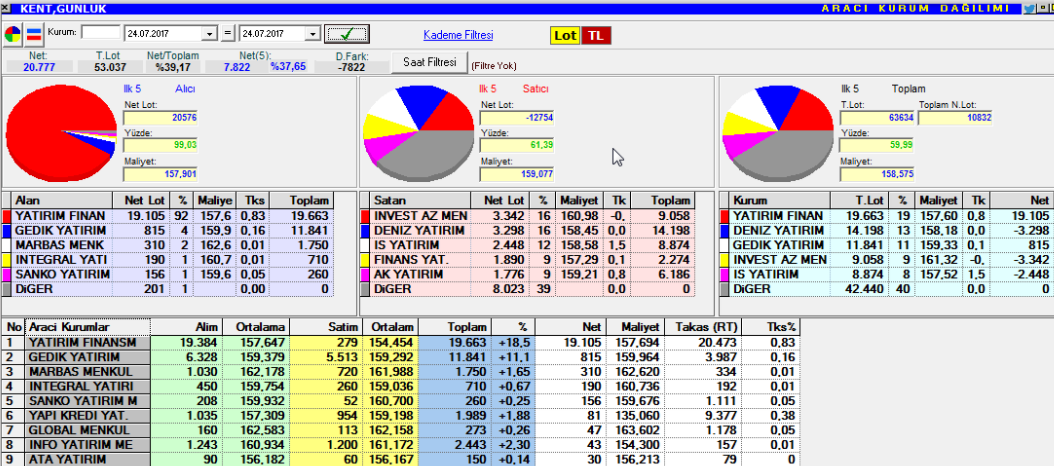Open the end date dropdown
Image resolution: width=1054 pixels, height=466 pixels.
click(x=313, y=34)
